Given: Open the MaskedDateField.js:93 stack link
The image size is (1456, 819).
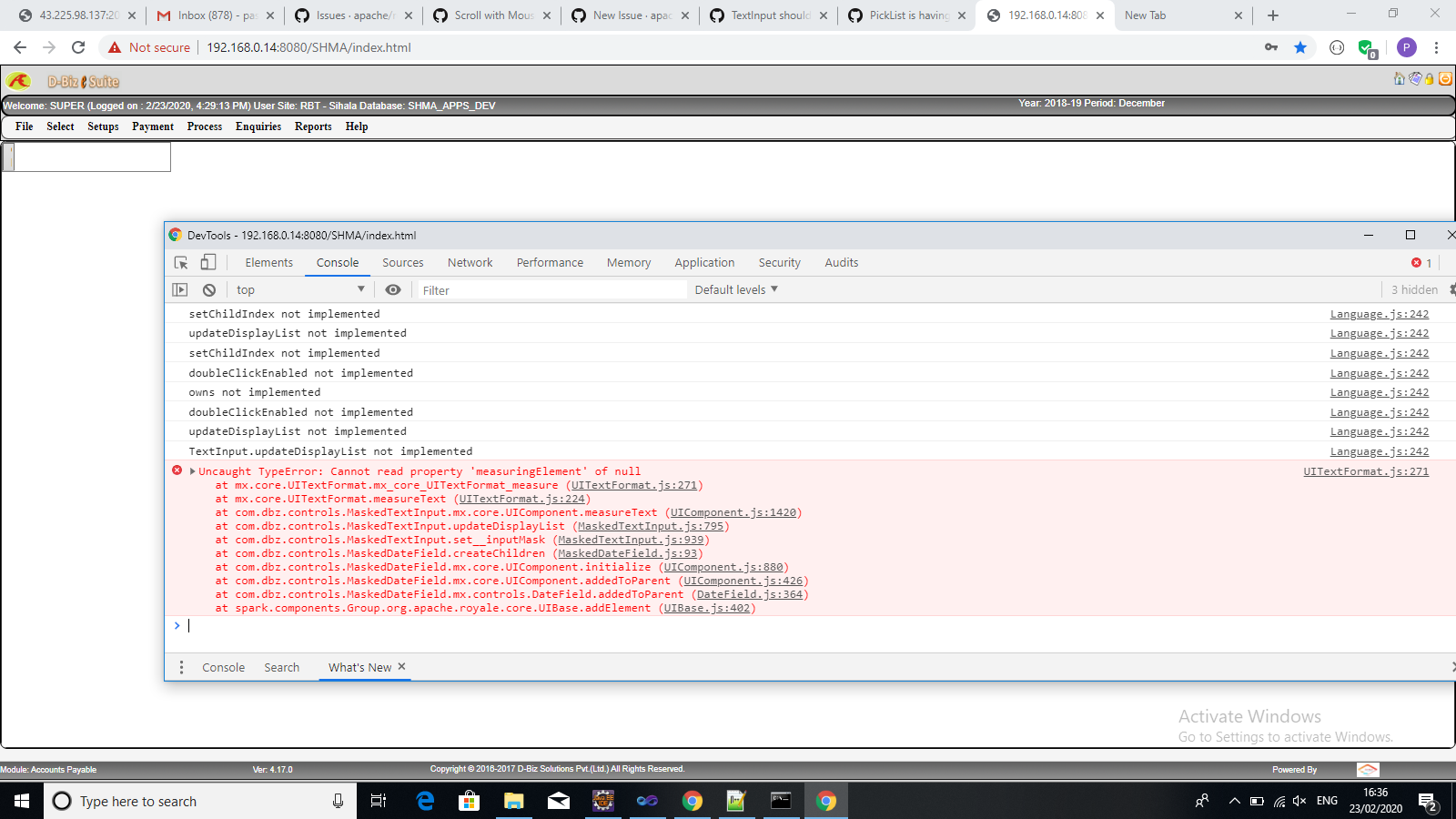Looking at the screenshot, I should 628,553.
